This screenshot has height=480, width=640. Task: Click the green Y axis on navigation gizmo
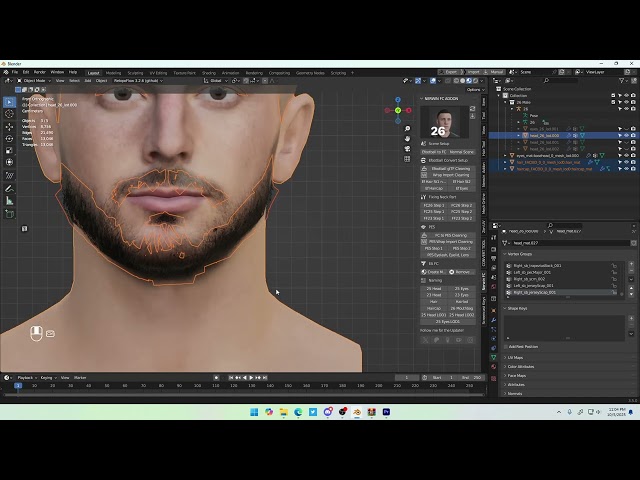click(398, 110)
